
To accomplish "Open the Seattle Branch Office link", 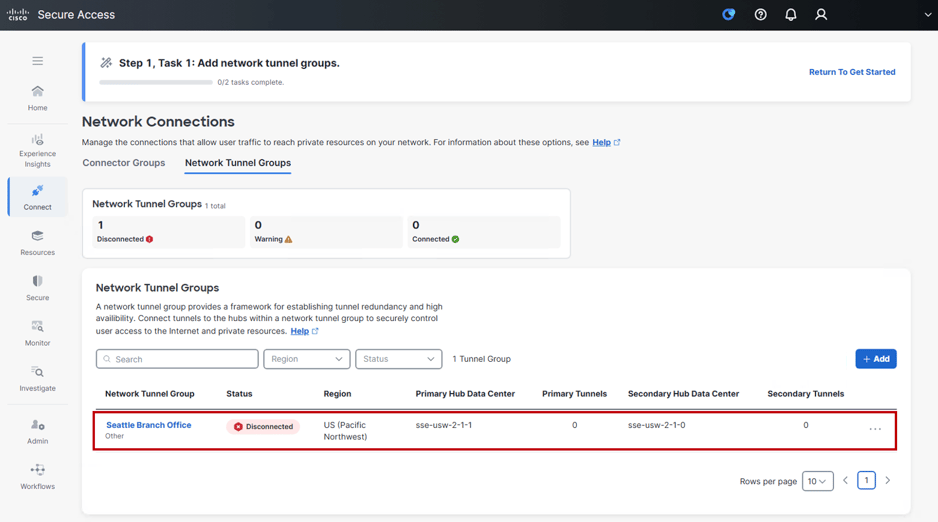I will (148, 425).
